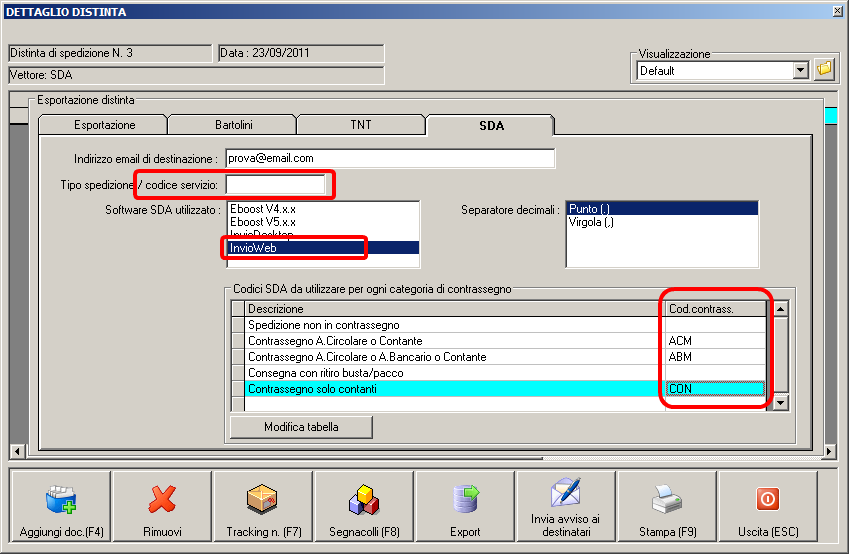Click the Tipo spedizione / codice servizio field
This screenshot has width=849, height=554.
pos(276,185)
